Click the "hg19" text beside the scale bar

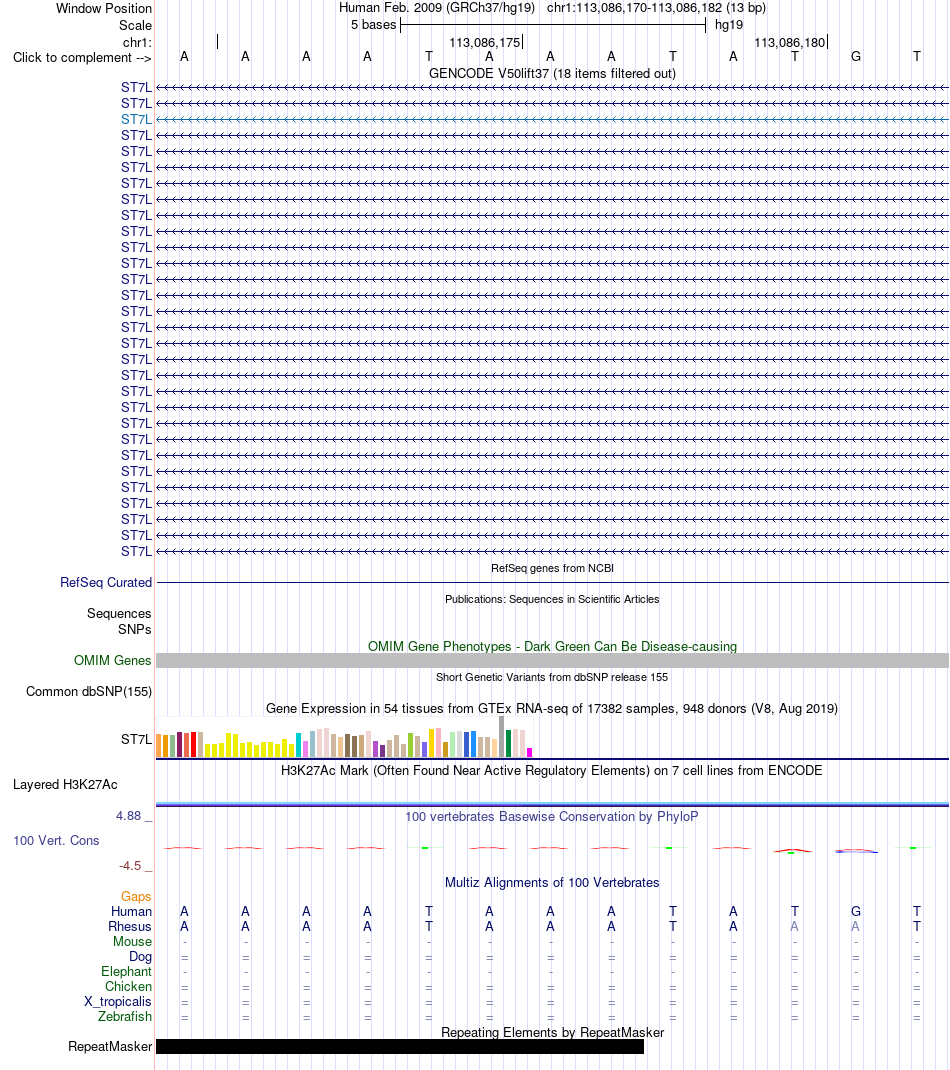point(729,25)
